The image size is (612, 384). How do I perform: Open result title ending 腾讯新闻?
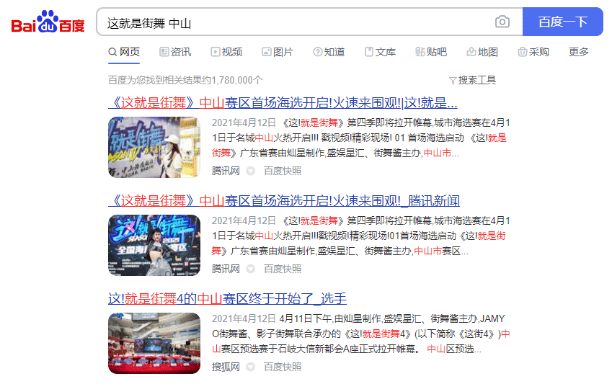(x=284, y=201)
